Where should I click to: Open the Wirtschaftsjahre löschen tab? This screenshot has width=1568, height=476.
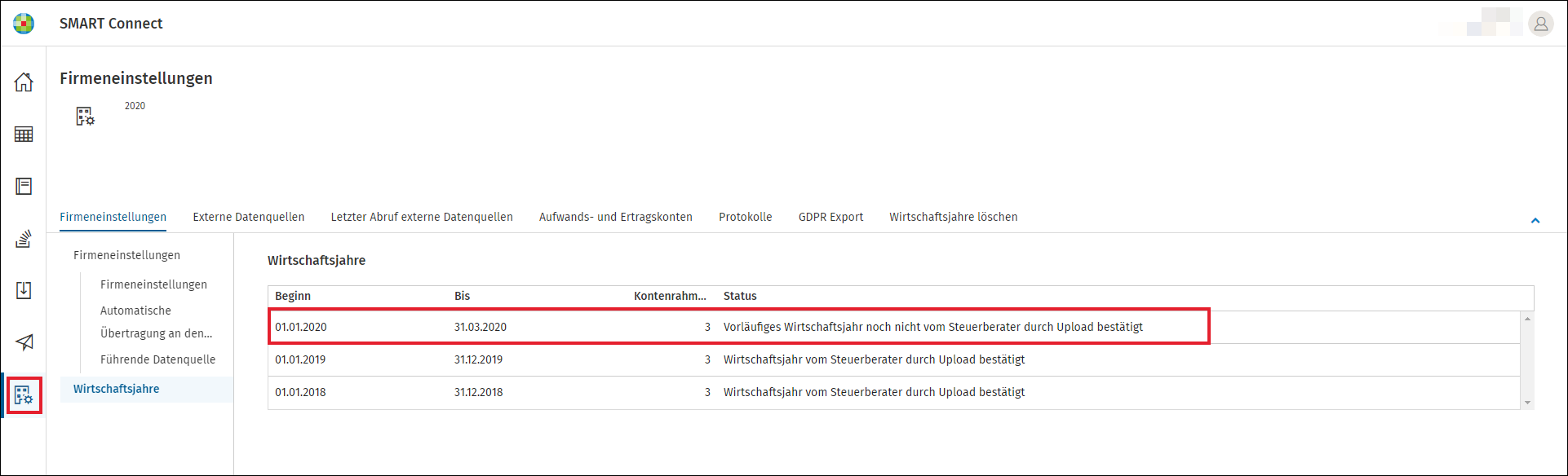click(953, 217)
